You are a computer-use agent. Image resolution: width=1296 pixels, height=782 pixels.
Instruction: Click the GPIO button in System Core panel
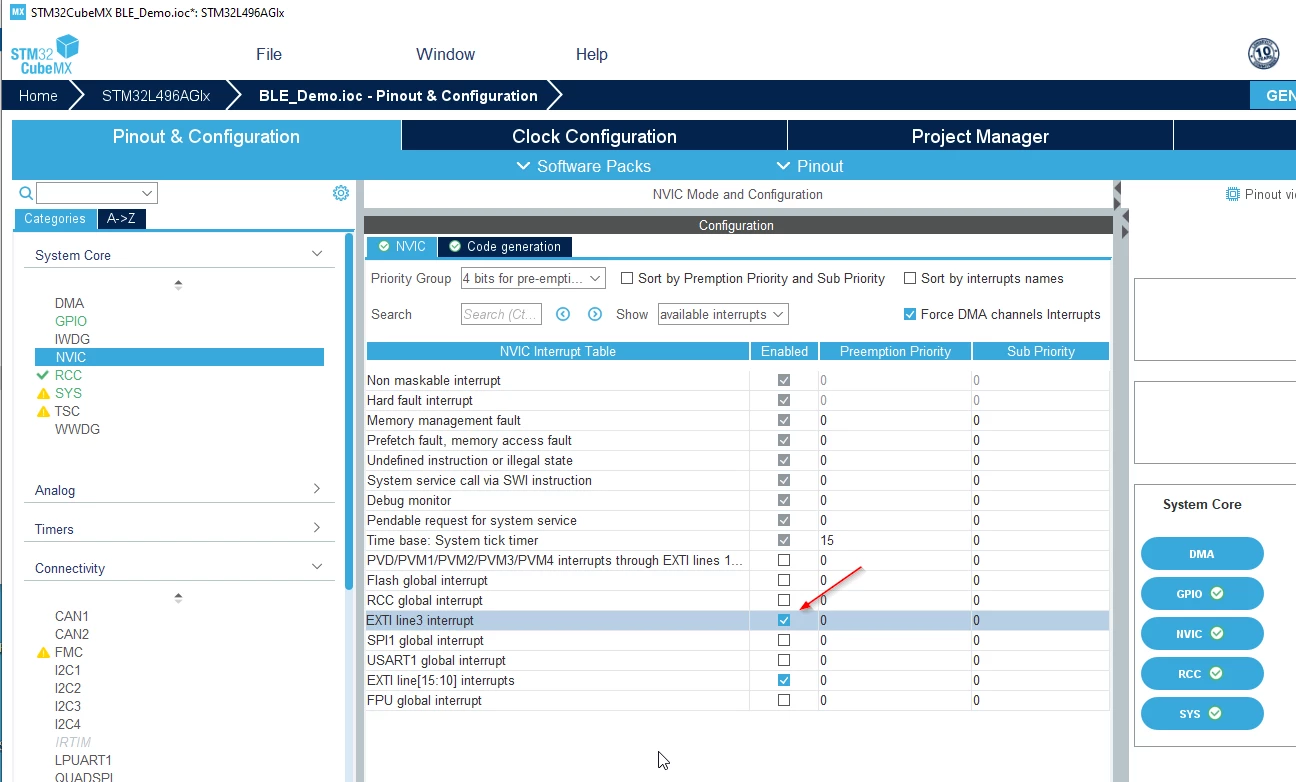pos(1202,593)
